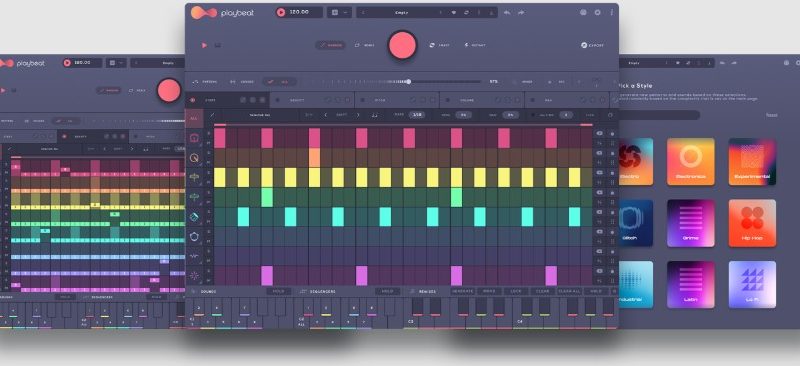Toggle the All checkmark pill in randomize bar
The height and width of the screenshot is (366, 800).
tap(279, 82)
